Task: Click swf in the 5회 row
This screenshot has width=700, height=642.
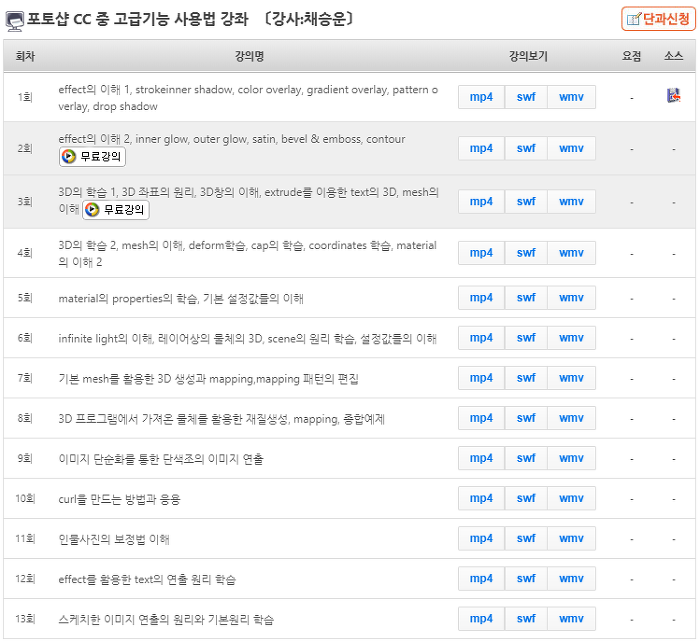Action: pos(526,298)
